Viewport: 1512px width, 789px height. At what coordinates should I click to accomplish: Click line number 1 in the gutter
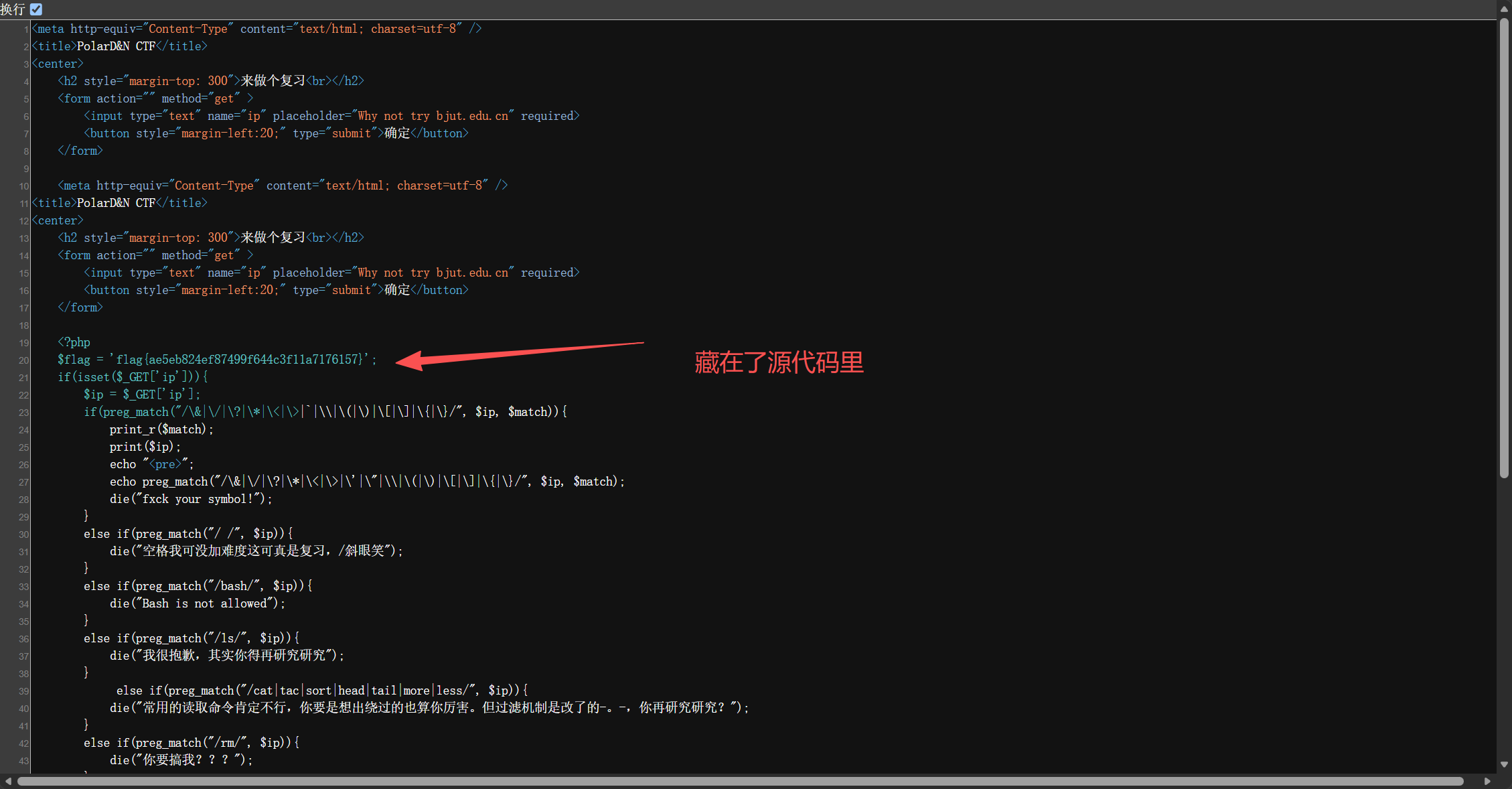26,29
